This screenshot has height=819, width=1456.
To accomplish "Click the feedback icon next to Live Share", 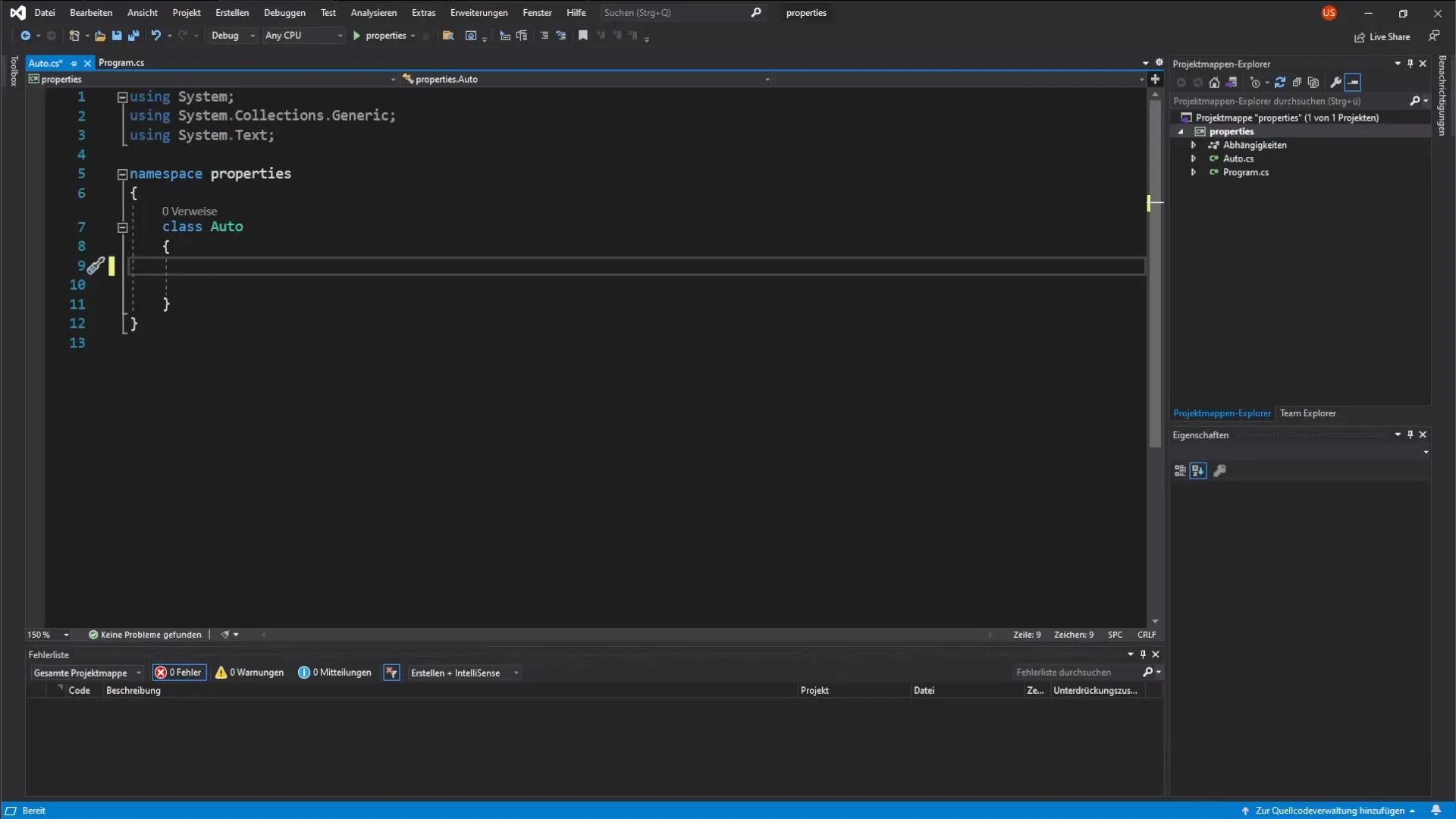I will click(1434, 36).
